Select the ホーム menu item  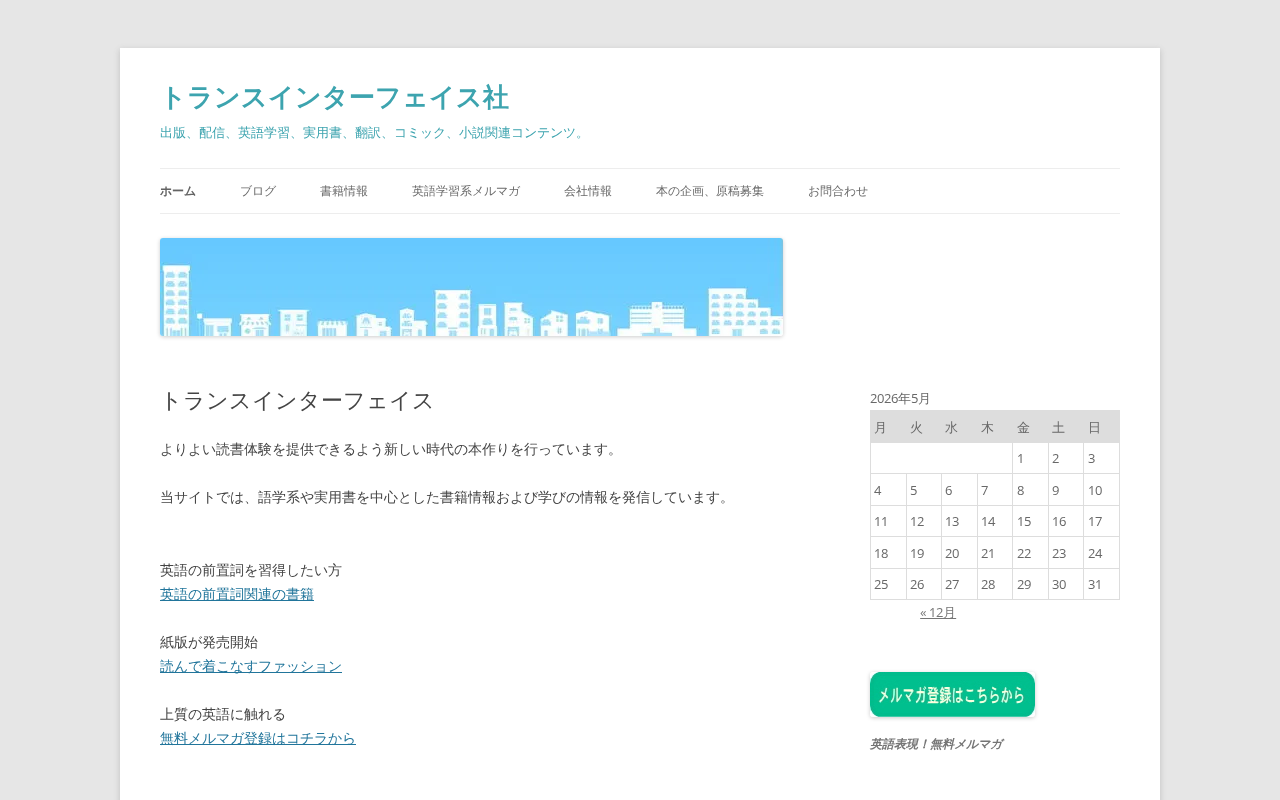pos(178,191)
